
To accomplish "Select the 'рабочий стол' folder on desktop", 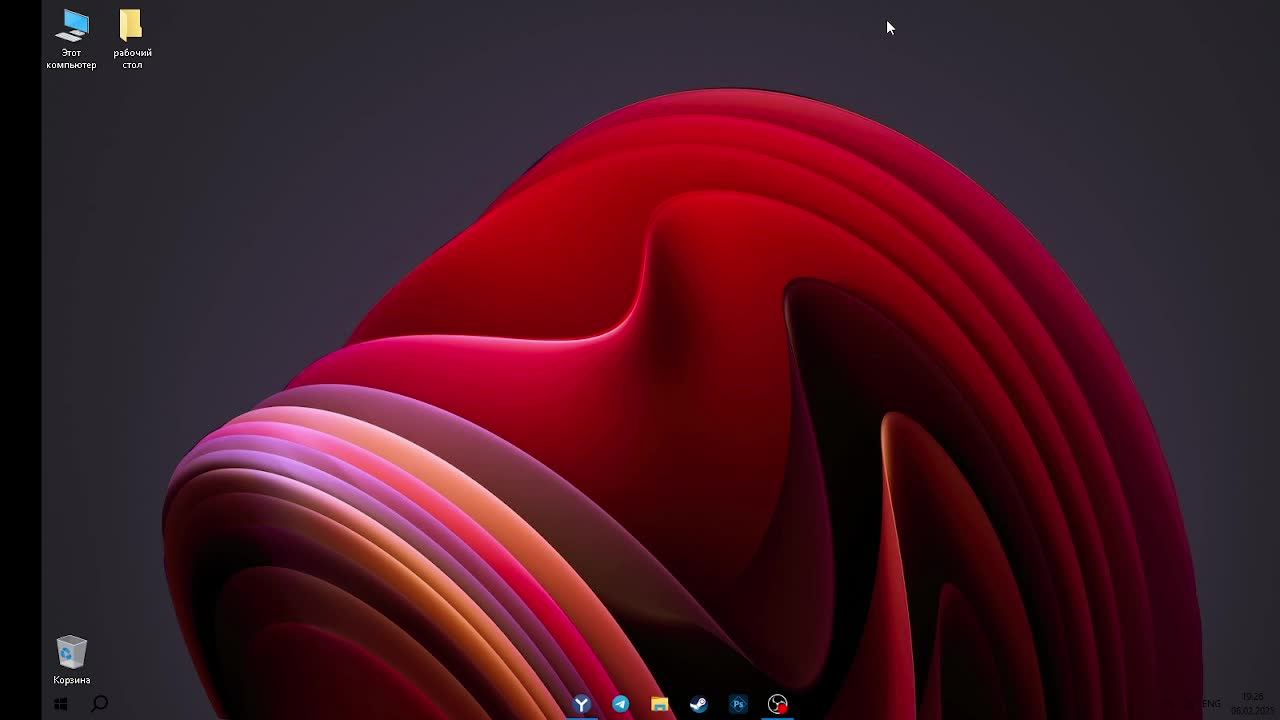I will 132,39.
